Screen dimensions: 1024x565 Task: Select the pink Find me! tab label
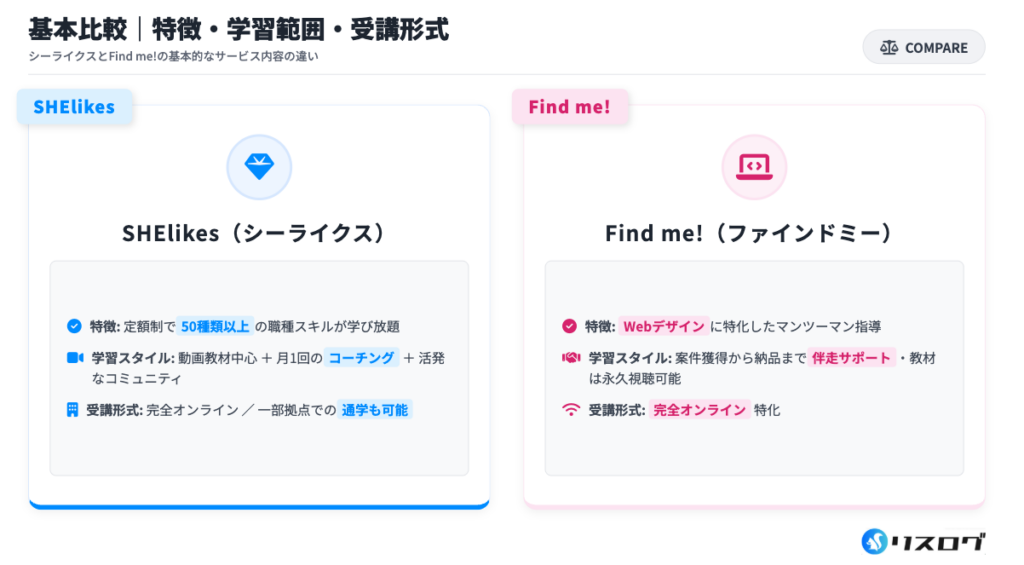pyautogui.click(x=569, y=107)
